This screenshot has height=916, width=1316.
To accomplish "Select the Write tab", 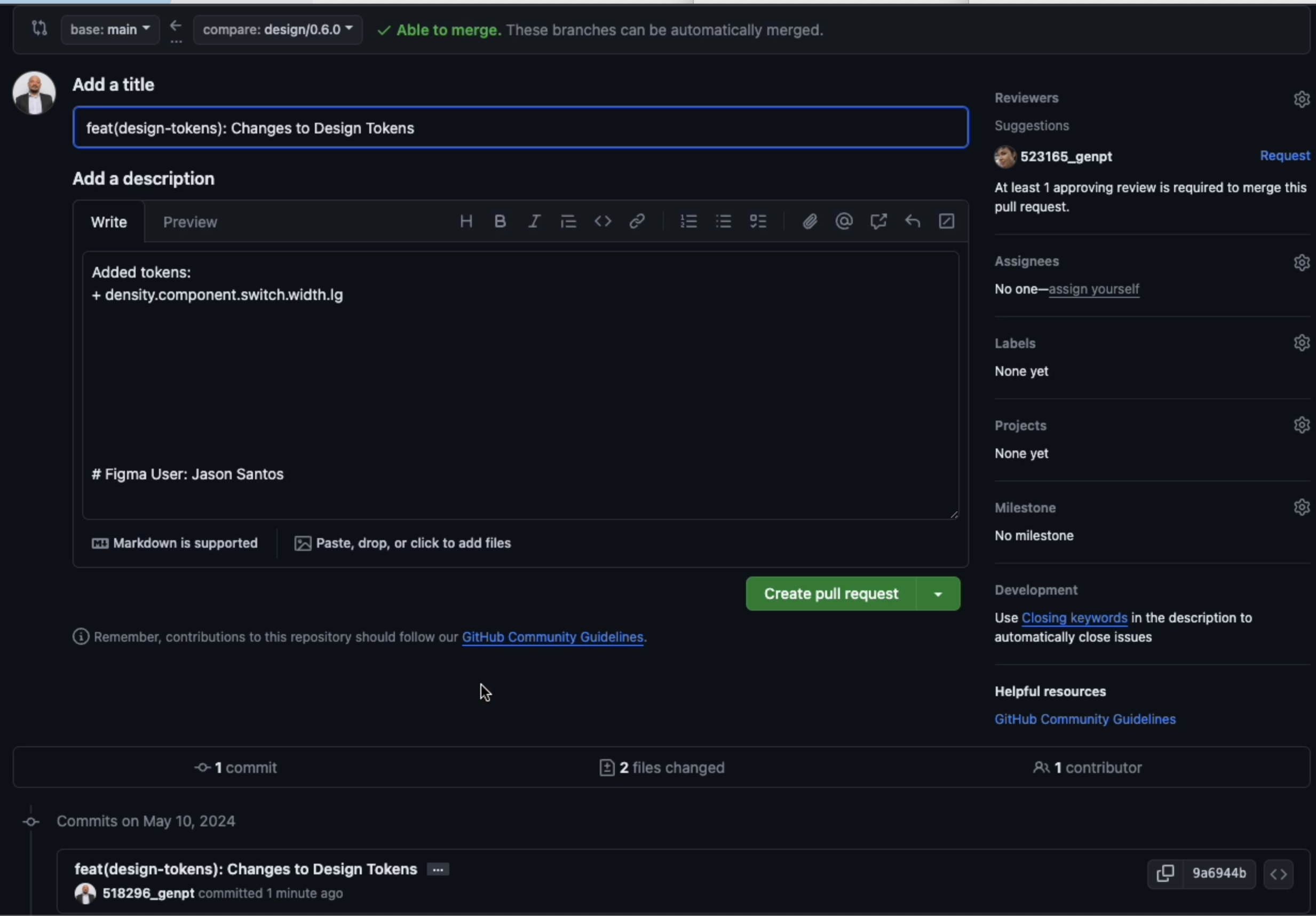I will 109,223.
